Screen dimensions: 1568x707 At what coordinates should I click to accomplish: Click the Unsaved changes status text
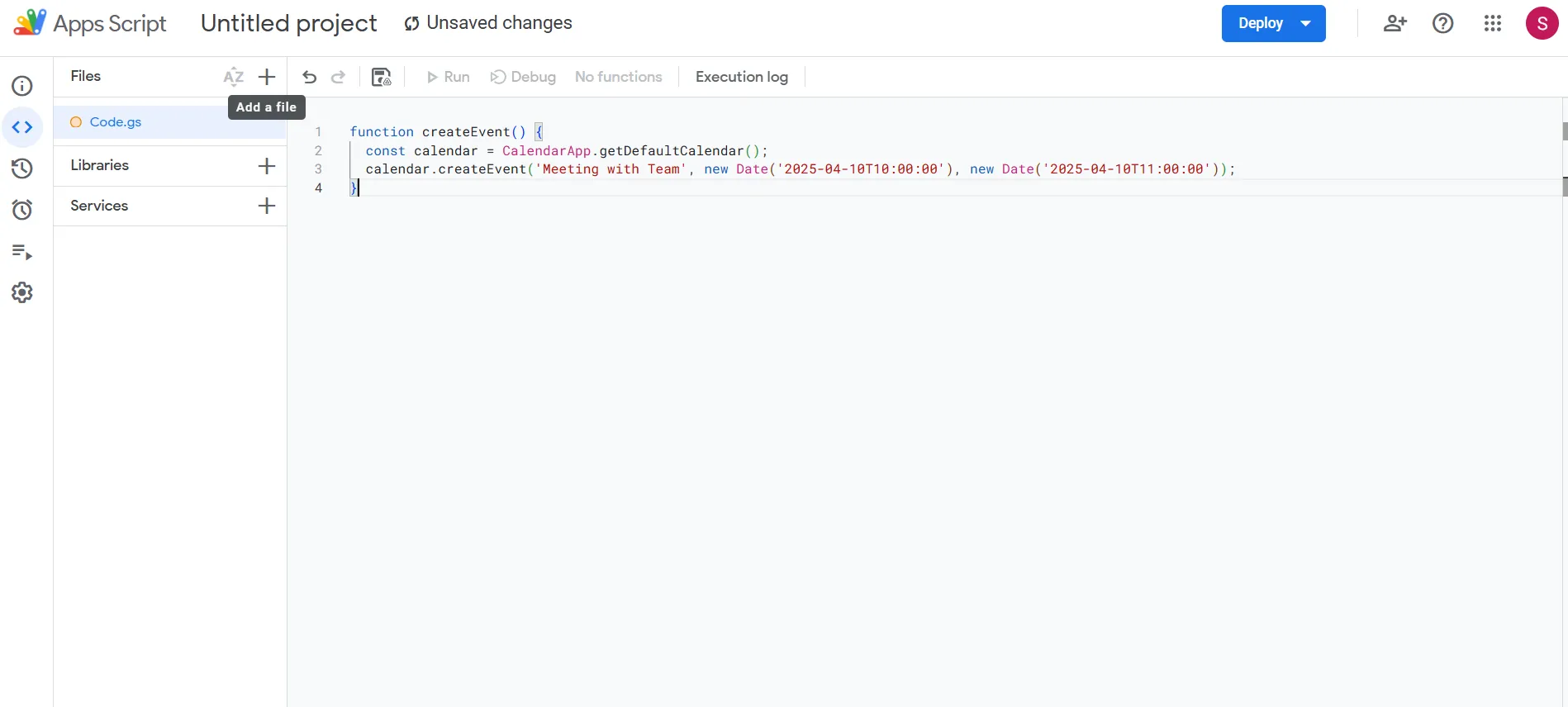click(499, 23)
